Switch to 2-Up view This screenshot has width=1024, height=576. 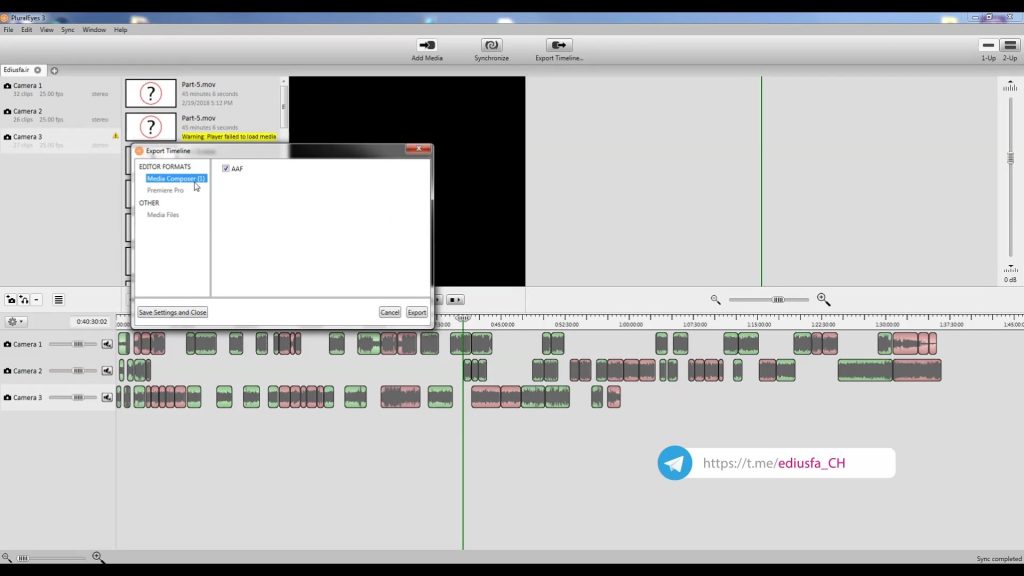click(x=1010, y=45)
